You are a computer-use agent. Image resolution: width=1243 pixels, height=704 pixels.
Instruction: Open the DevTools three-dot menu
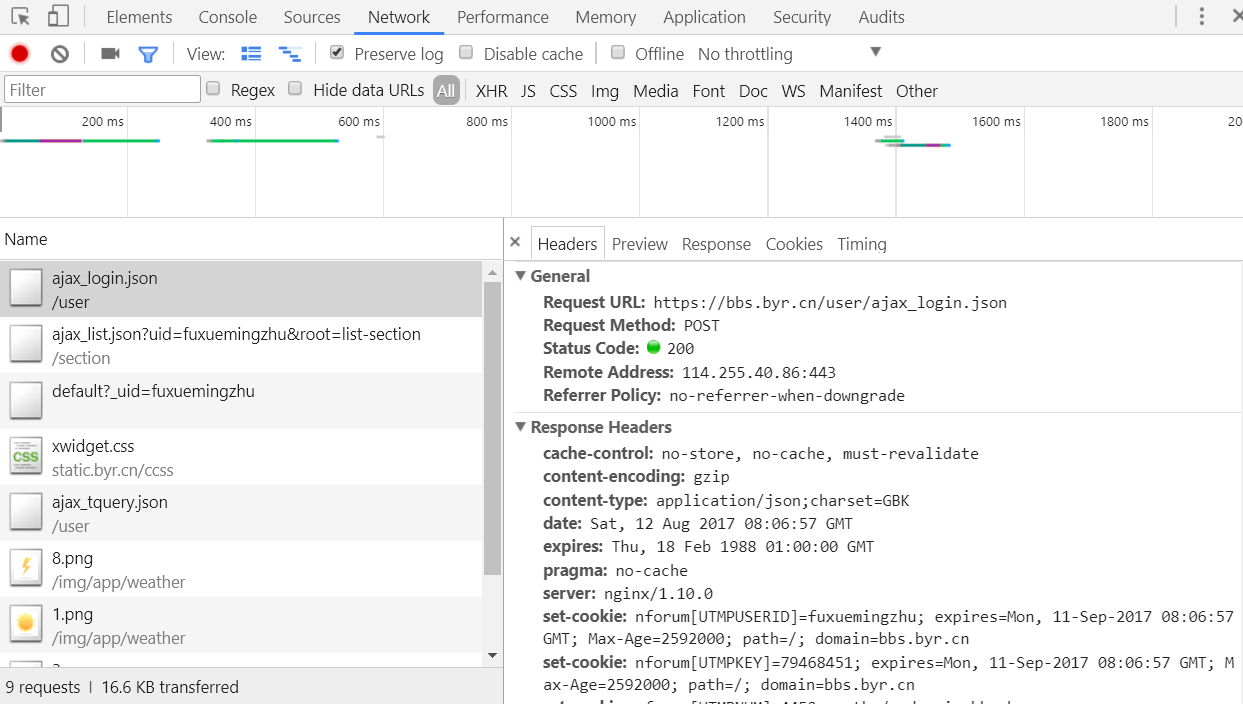pyautogui.click(x=1202, y=17)
